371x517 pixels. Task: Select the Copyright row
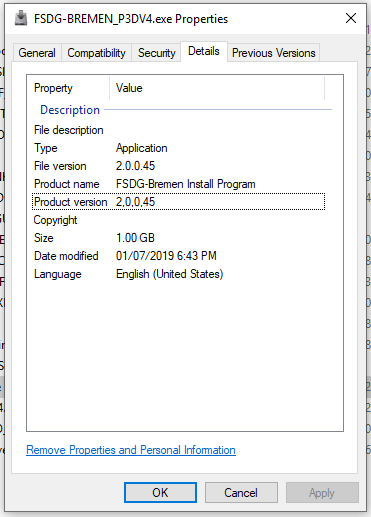[178, 220]
